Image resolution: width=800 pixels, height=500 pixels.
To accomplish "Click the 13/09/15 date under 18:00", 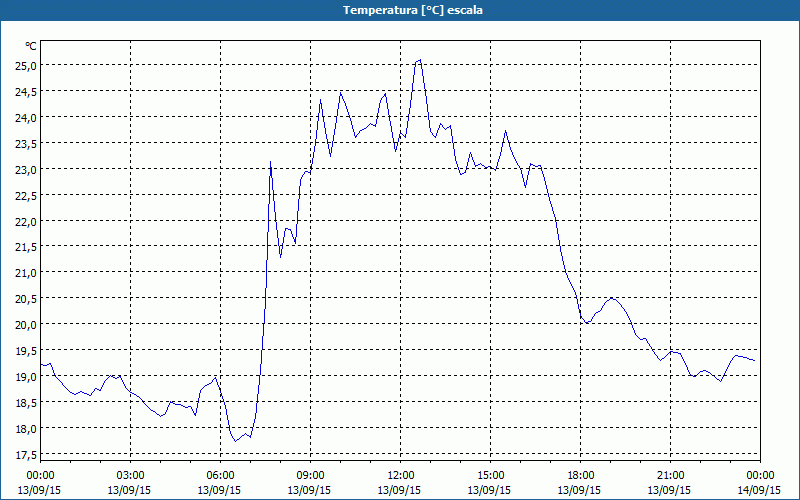I will point(580,490).
